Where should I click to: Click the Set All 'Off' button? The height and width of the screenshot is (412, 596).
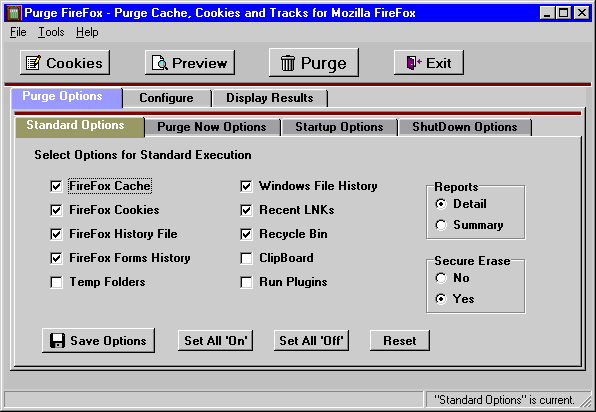(311, 341)
